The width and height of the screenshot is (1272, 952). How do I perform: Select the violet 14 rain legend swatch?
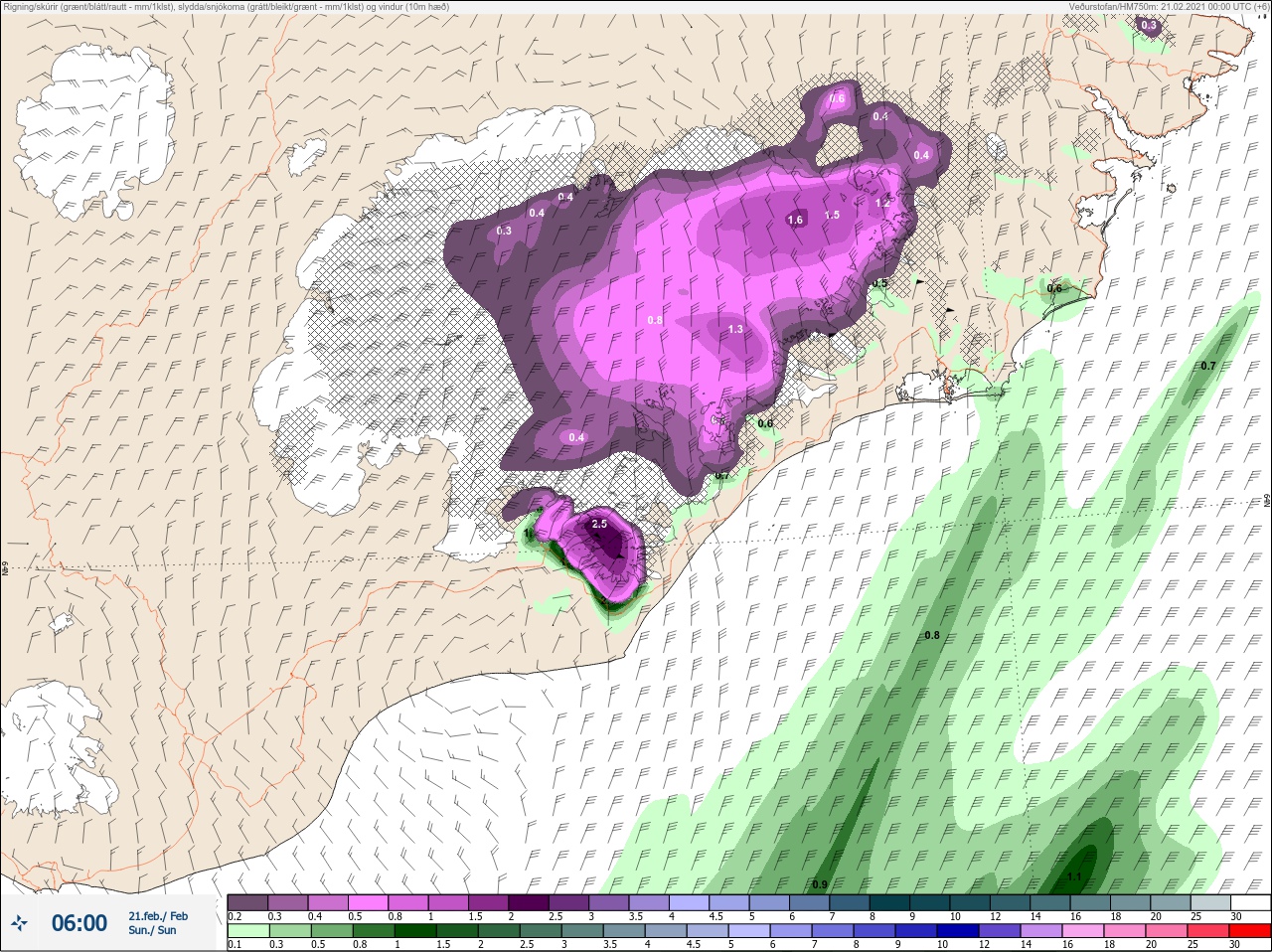[1041, 931]
